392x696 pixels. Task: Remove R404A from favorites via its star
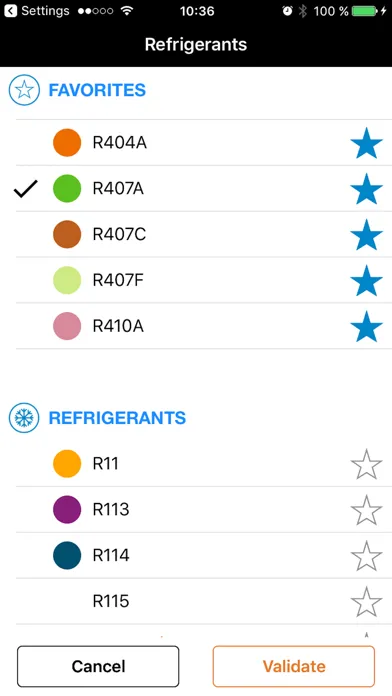[x=366, y=143]
